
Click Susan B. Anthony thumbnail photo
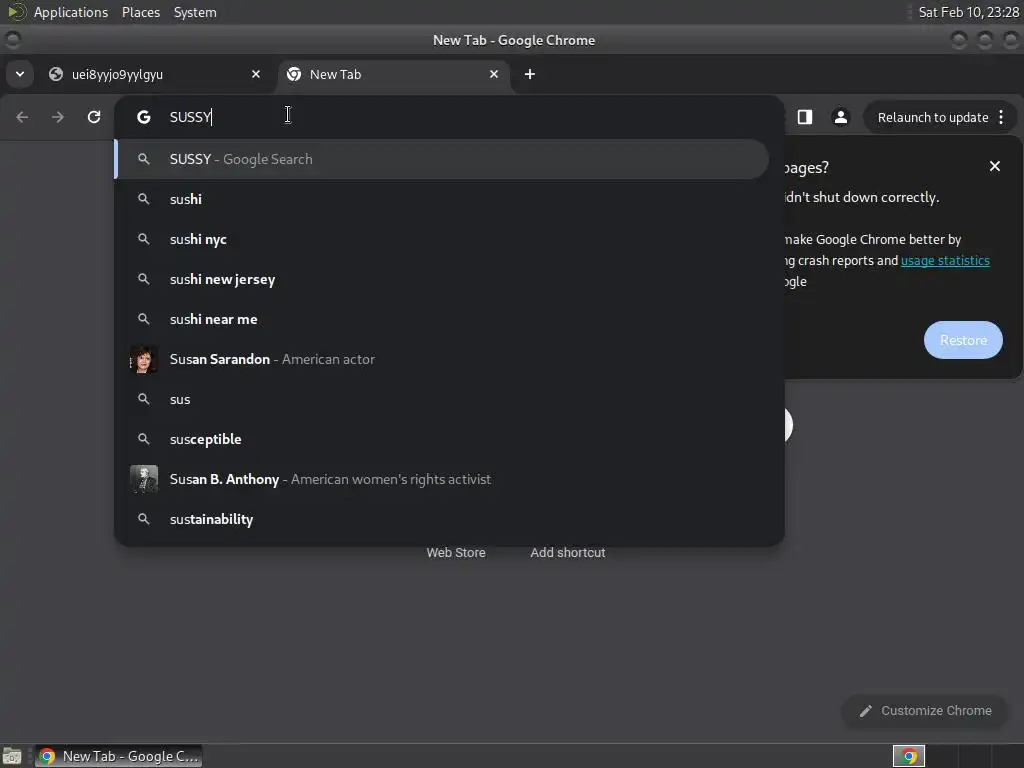pyautogui.click(x=144, y=479)
